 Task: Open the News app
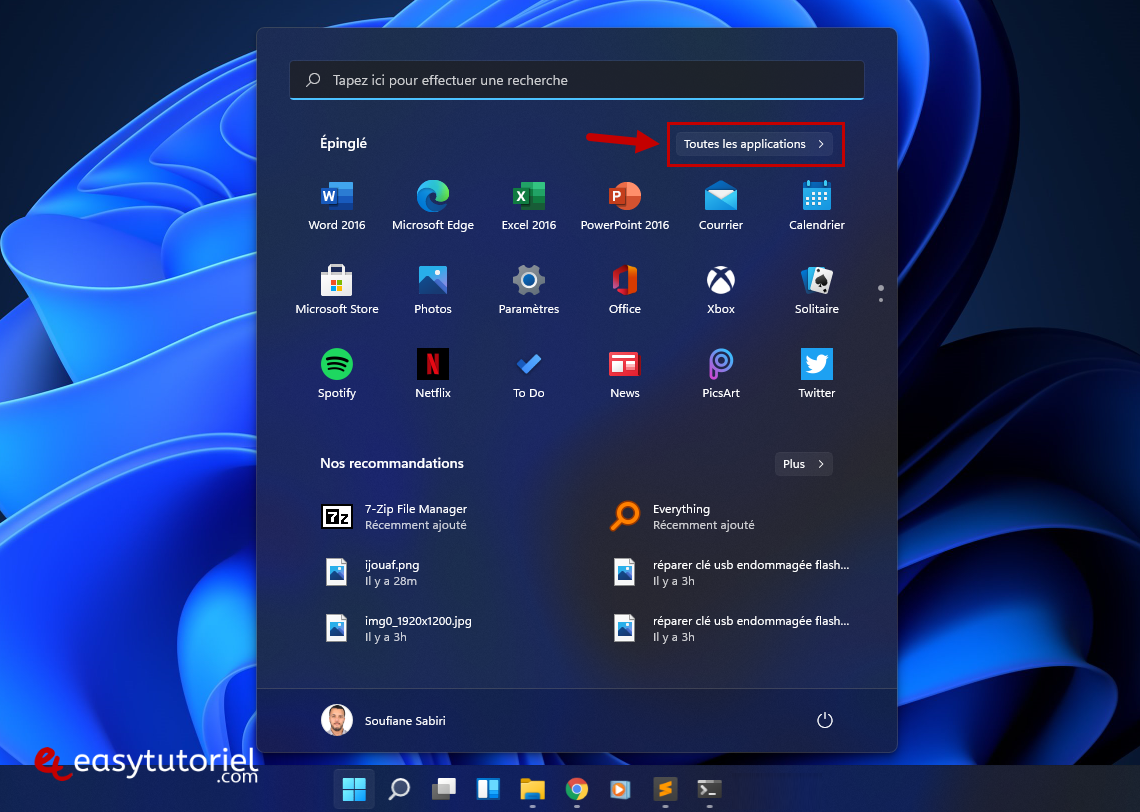[625, 374]
